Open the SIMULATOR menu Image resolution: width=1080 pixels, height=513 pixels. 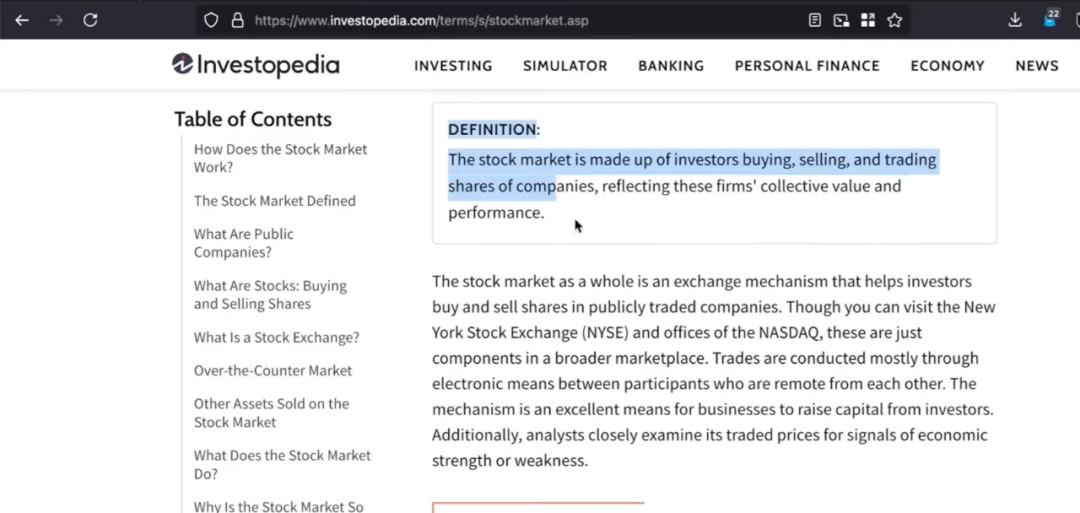click(565, 66)
